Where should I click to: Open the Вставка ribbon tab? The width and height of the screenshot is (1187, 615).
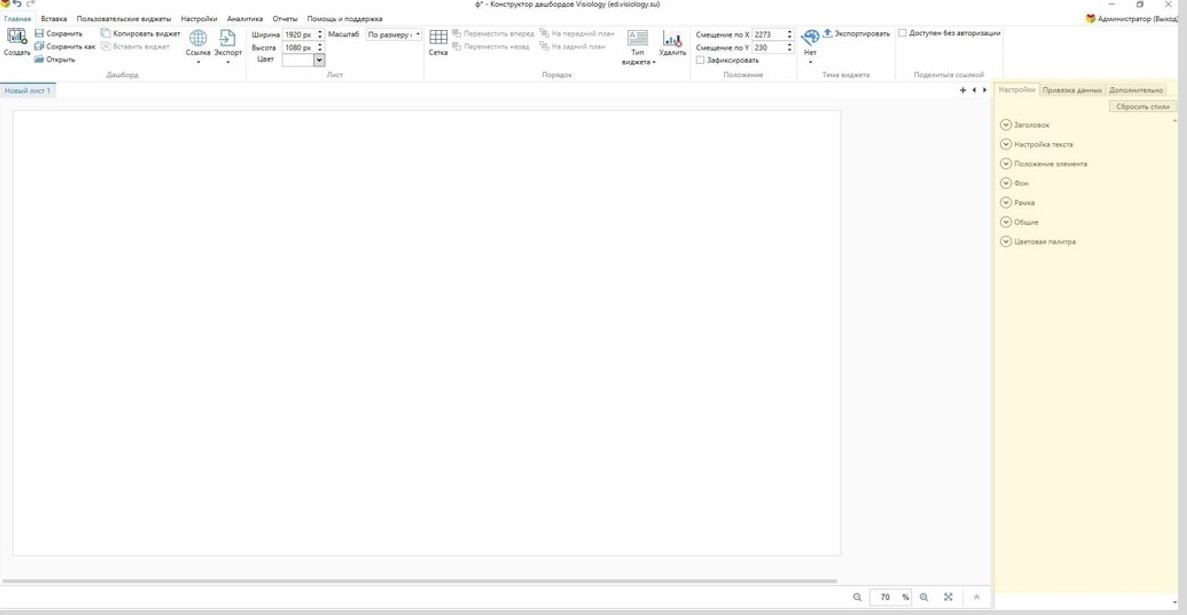[x=54, y=19]
